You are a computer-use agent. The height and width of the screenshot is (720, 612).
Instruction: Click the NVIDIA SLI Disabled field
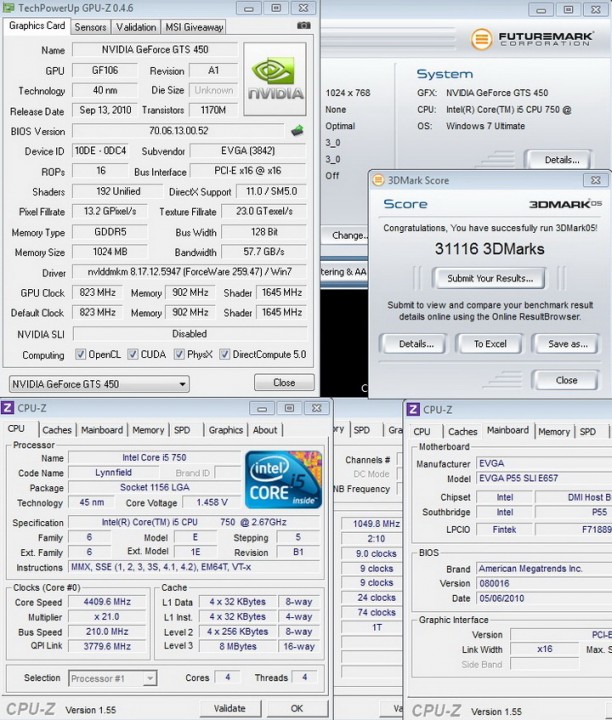click(190, 334)
